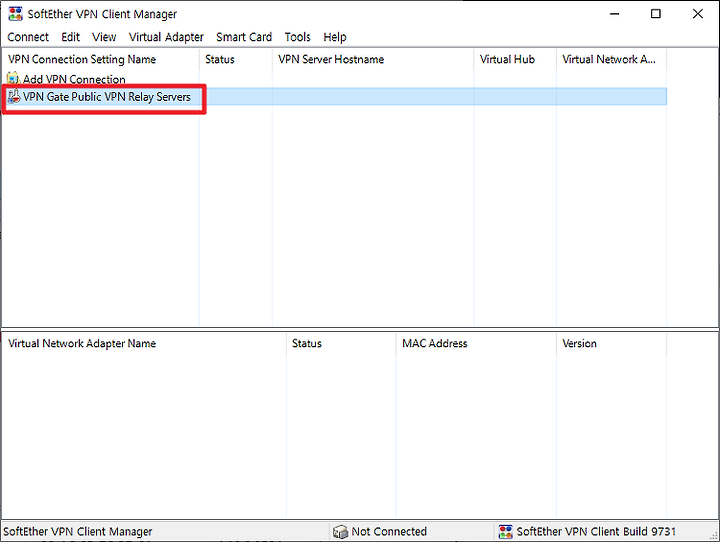Click the SoftEther build icon in status bar
This screenshot has height=542, width=720.
[506, 531]
